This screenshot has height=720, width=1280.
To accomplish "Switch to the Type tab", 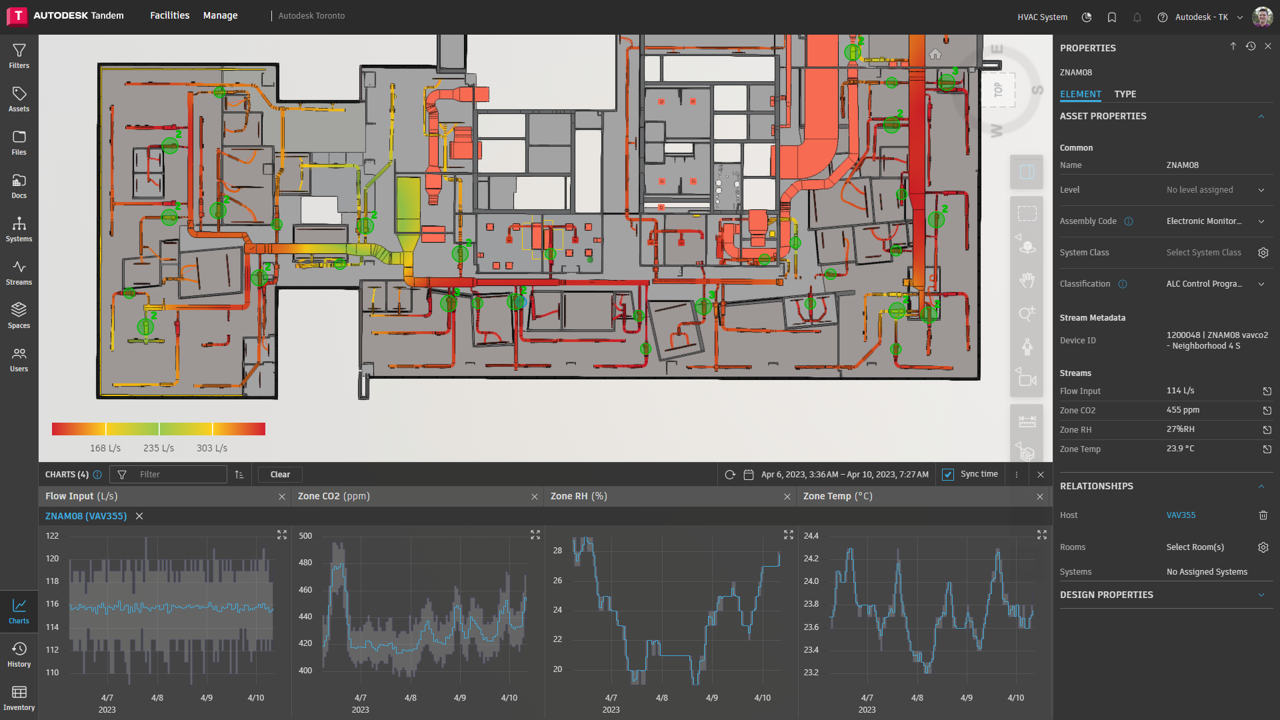I will [x=1125, y=94].
